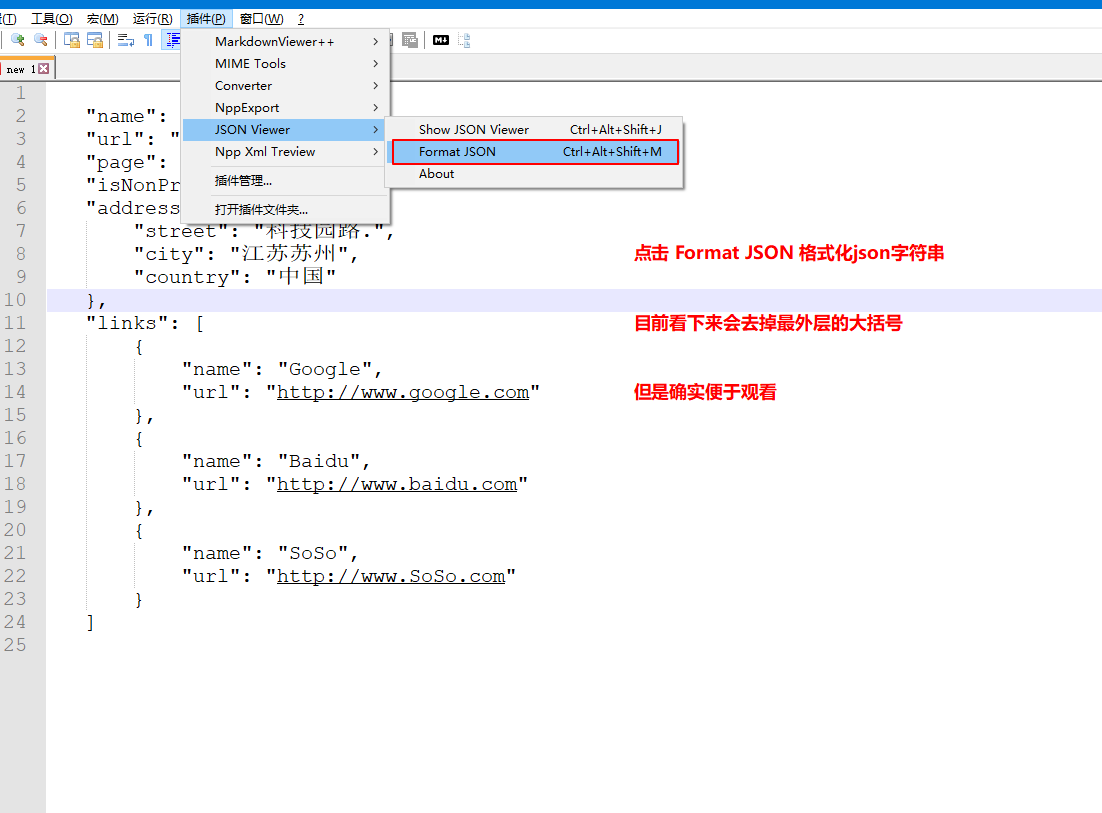Toggle show all characters with the ¶ icon
The height and width of the screenshot is (813, 1102).
pos(150,40)
